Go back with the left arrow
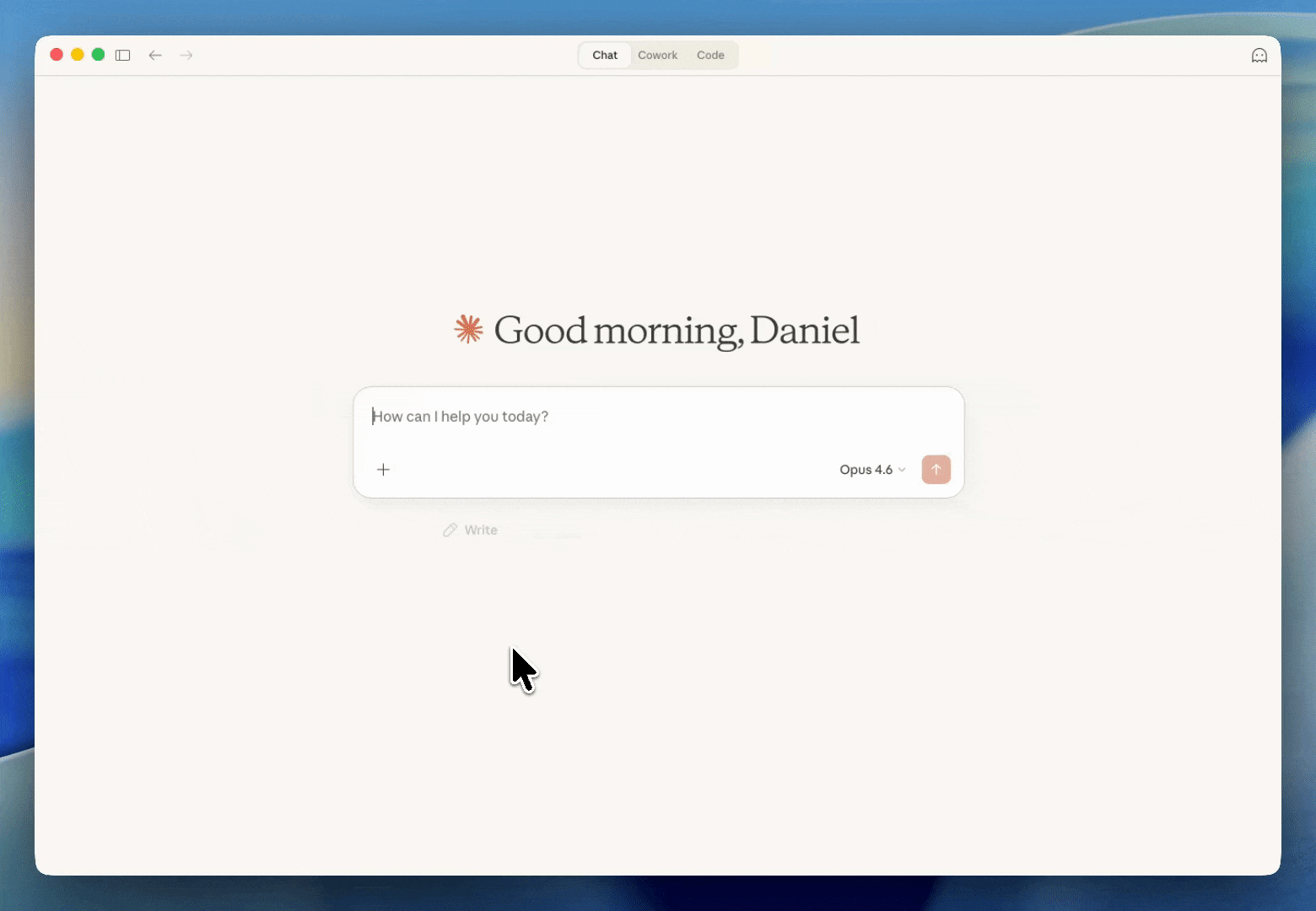Screen dimensions: 1316x911 coord(155,56)
